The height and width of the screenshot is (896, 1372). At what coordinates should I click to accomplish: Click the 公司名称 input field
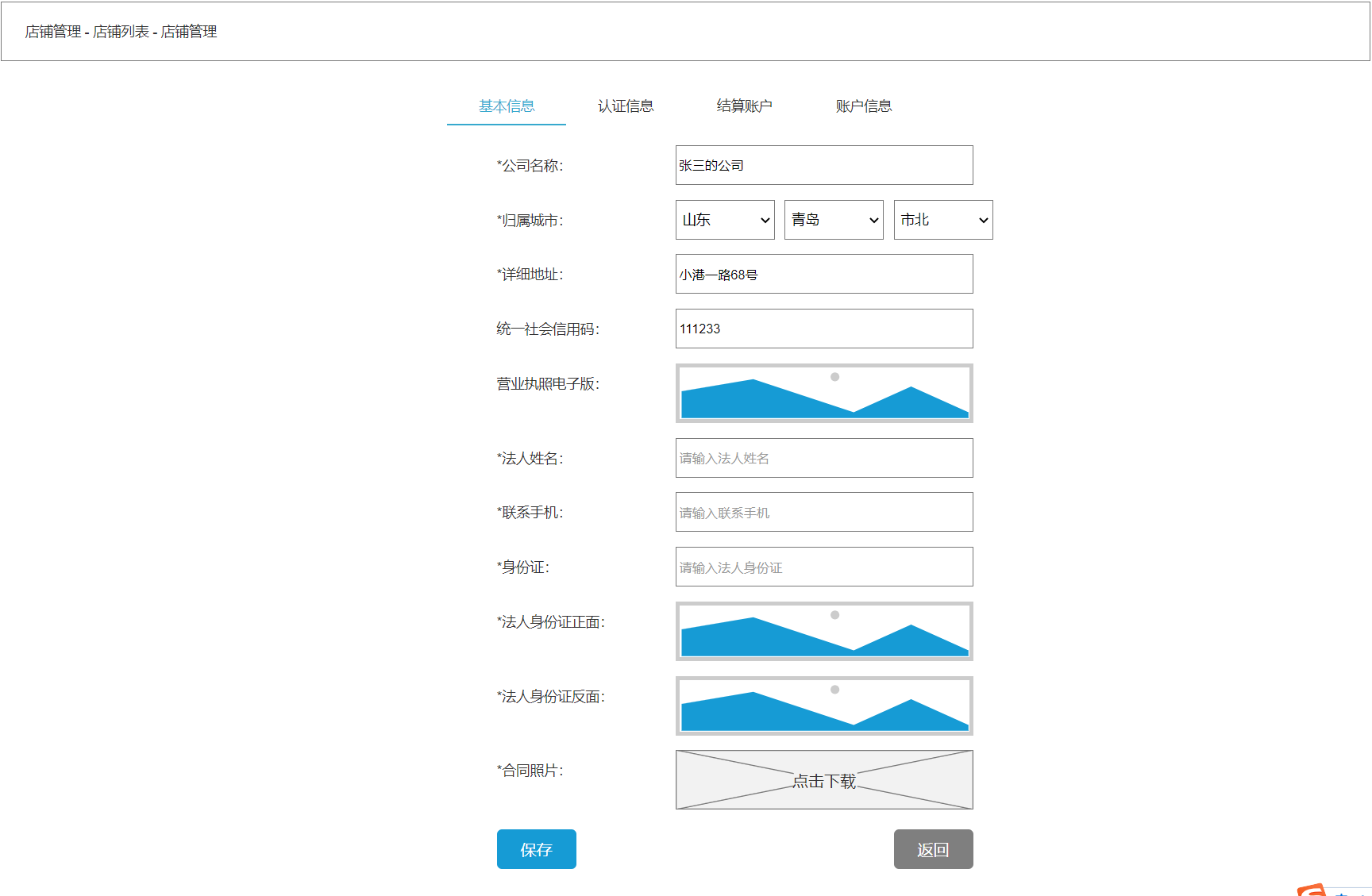pyautogui.click(x=824, y=165)
